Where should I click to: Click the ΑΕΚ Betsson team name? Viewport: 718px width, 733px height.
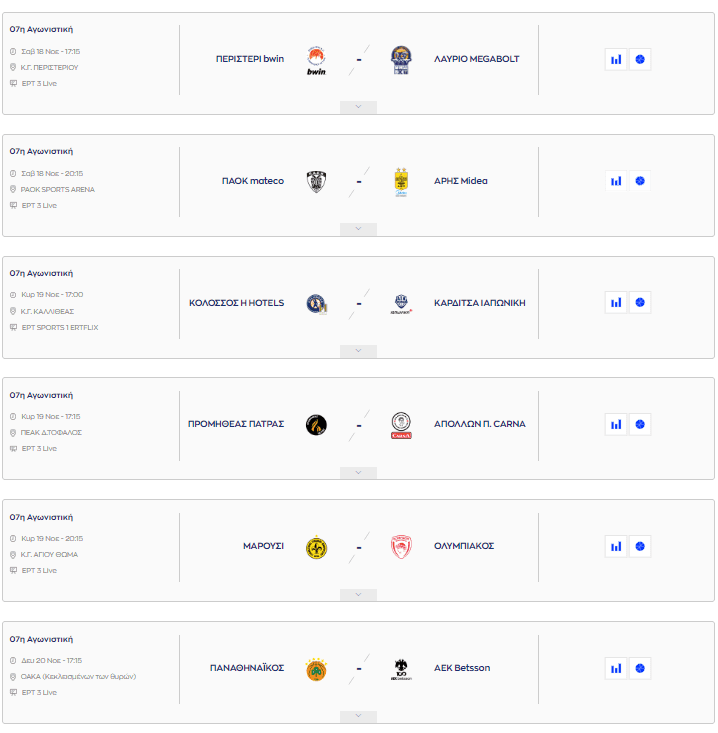462,668
